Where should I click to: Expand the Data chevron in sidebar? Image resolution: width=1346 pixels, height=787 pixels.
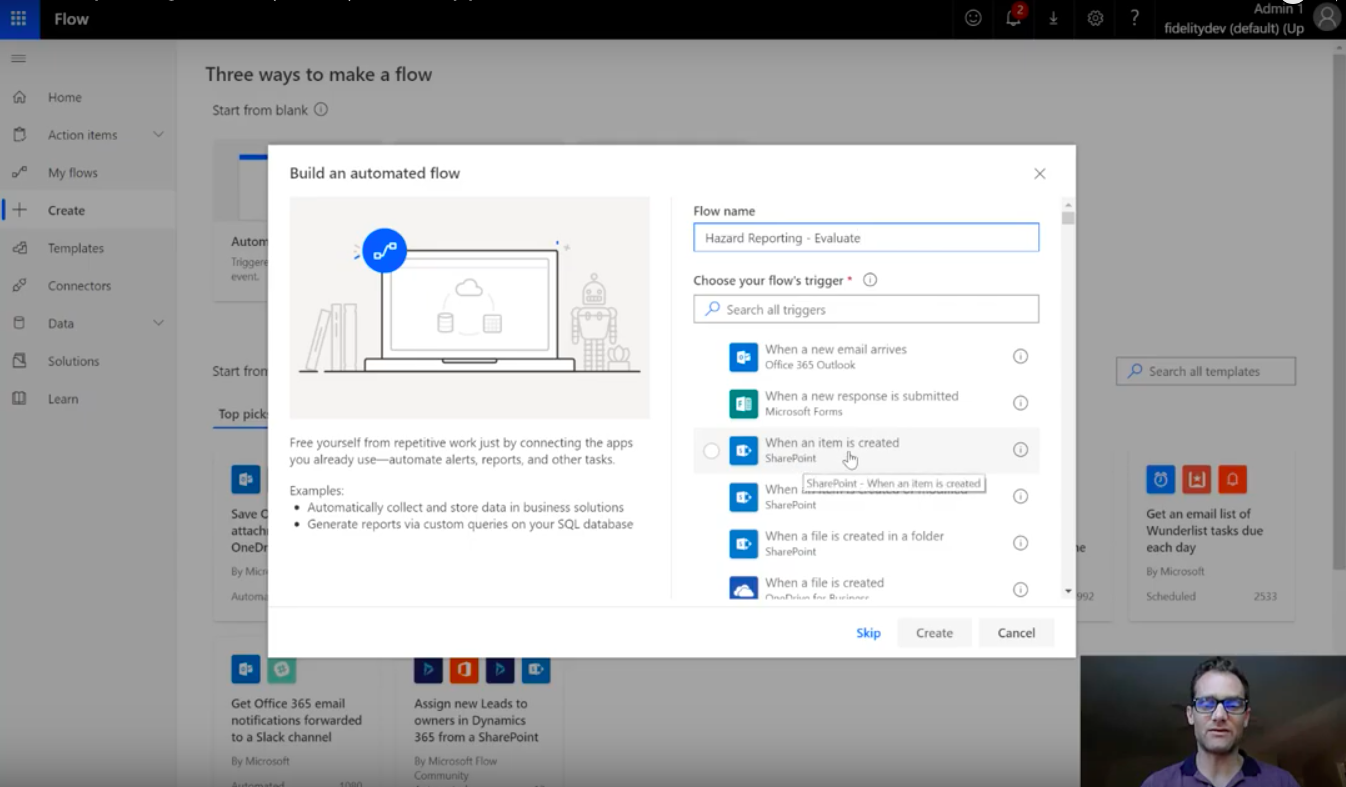tap(158, 323)
